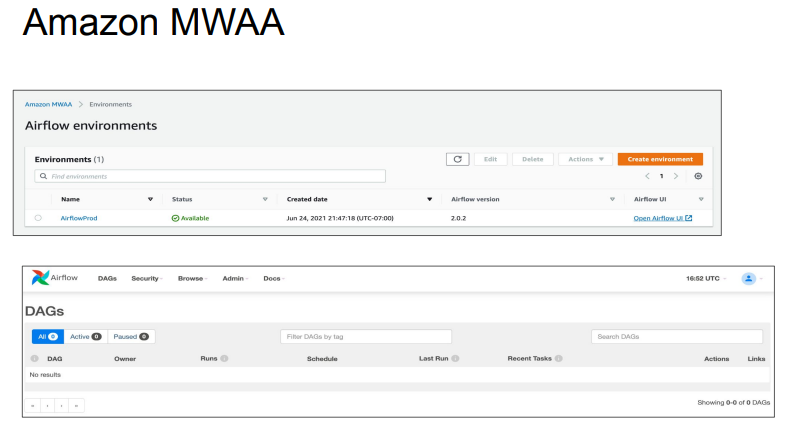The image size is (793, 431).
Task: Open the DAGs nav item
Action: click(107, 278)
